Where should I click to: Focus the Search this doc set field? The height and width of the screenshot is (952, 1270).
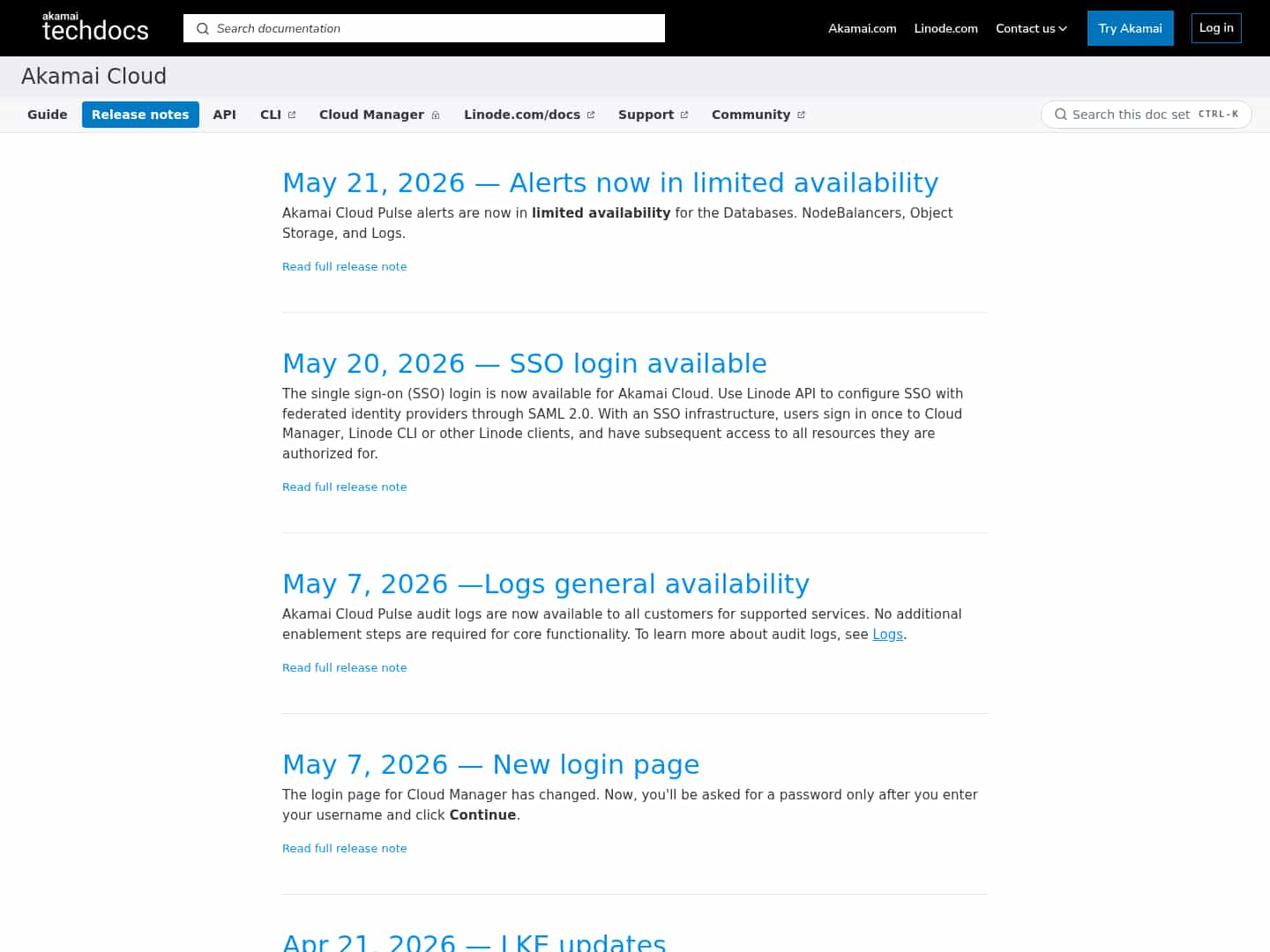[1147, 115]
